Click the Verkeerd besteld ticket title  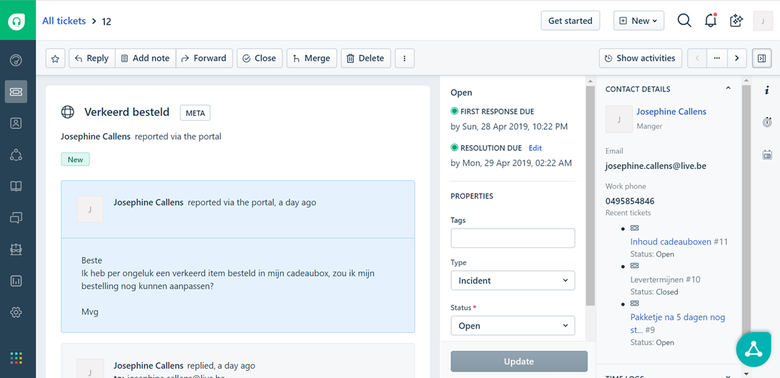(x=127, y=112)
